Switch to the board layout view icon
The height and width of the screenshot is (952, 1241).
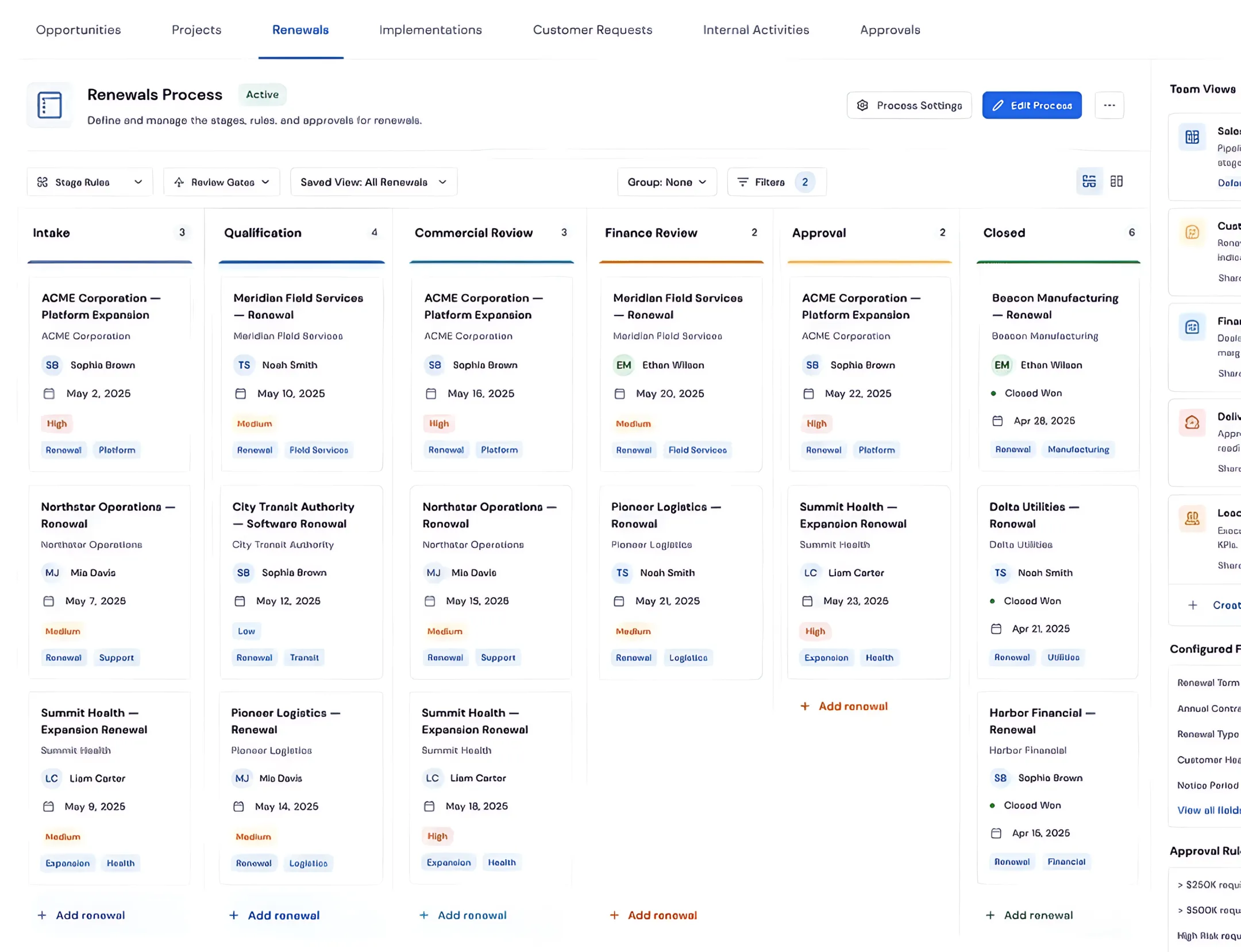pos(1089,182)
